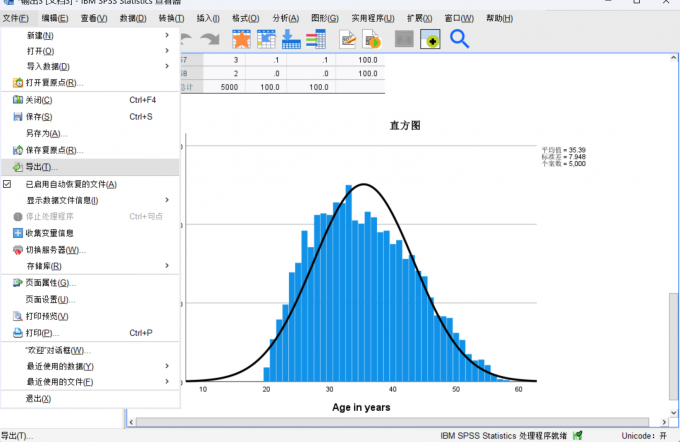Open the 格式(O) menu

[x=245, y=18]
